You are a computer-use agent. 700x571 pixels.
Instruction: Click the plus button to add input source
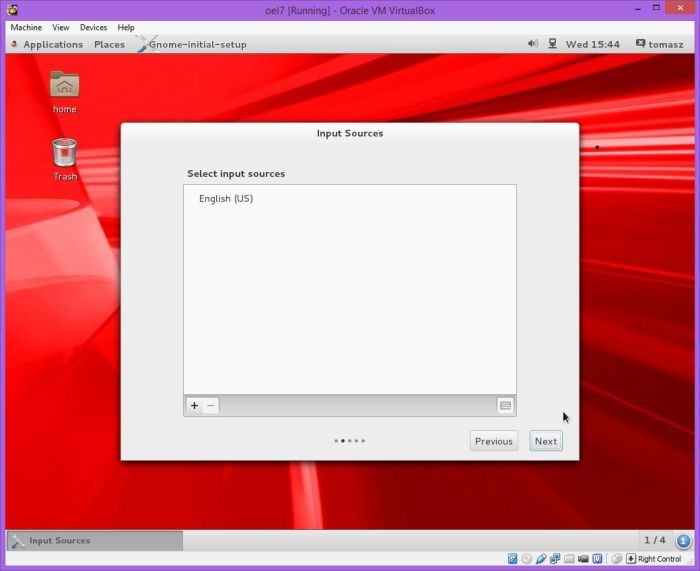click(194, 406)
